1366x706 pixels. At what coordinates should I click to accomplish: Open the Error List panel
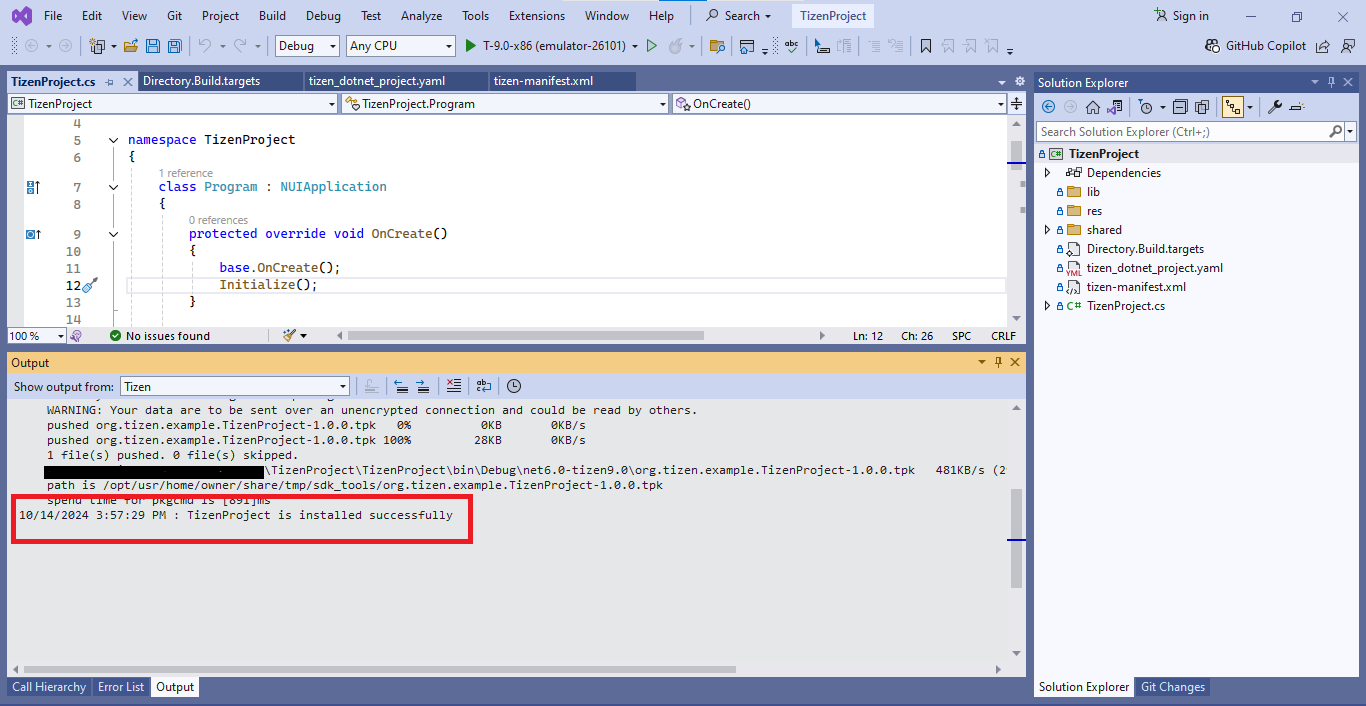[120, 687]
